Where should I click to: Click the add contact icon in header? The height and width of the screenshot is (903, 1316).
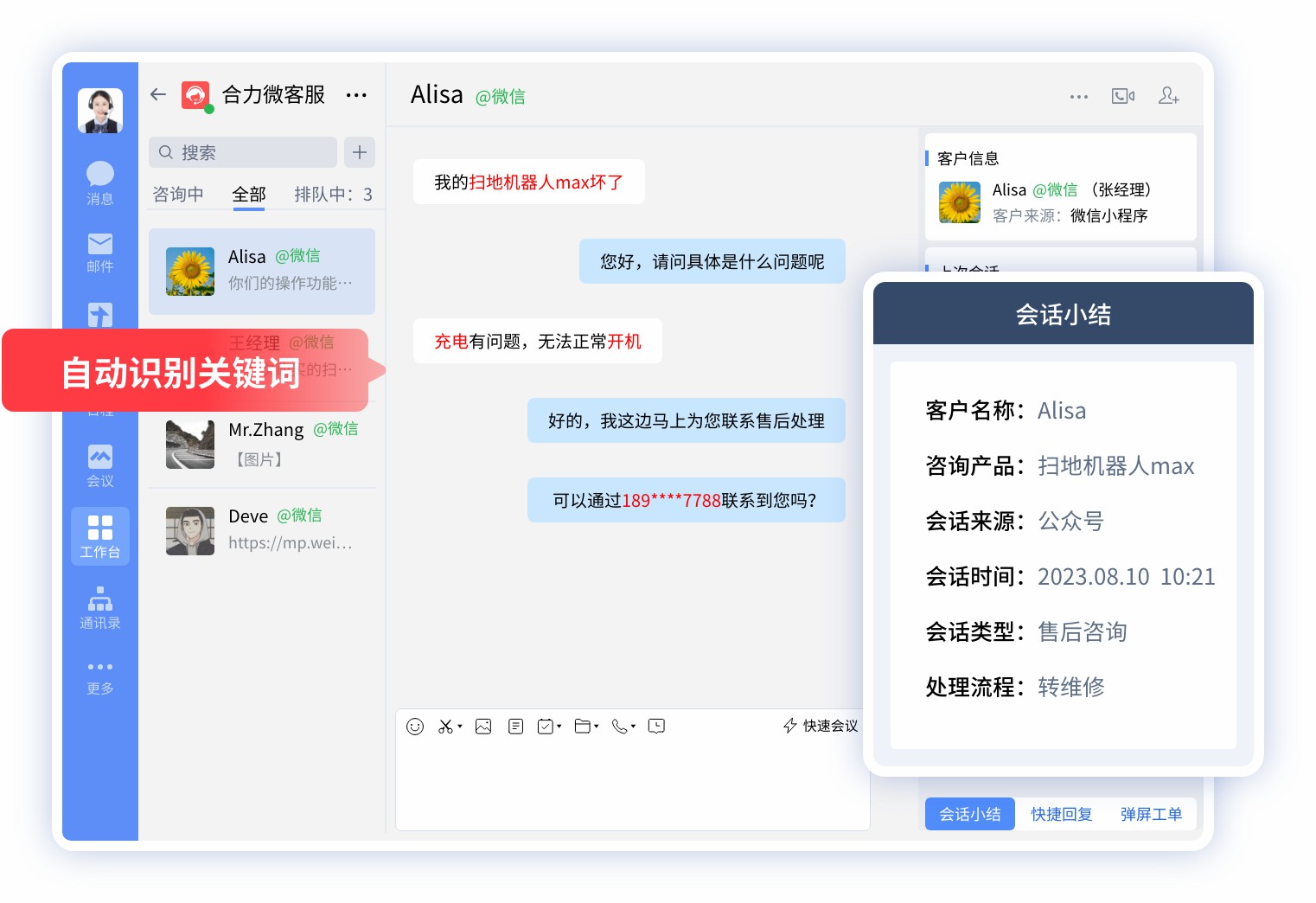tap(1168, 96)
